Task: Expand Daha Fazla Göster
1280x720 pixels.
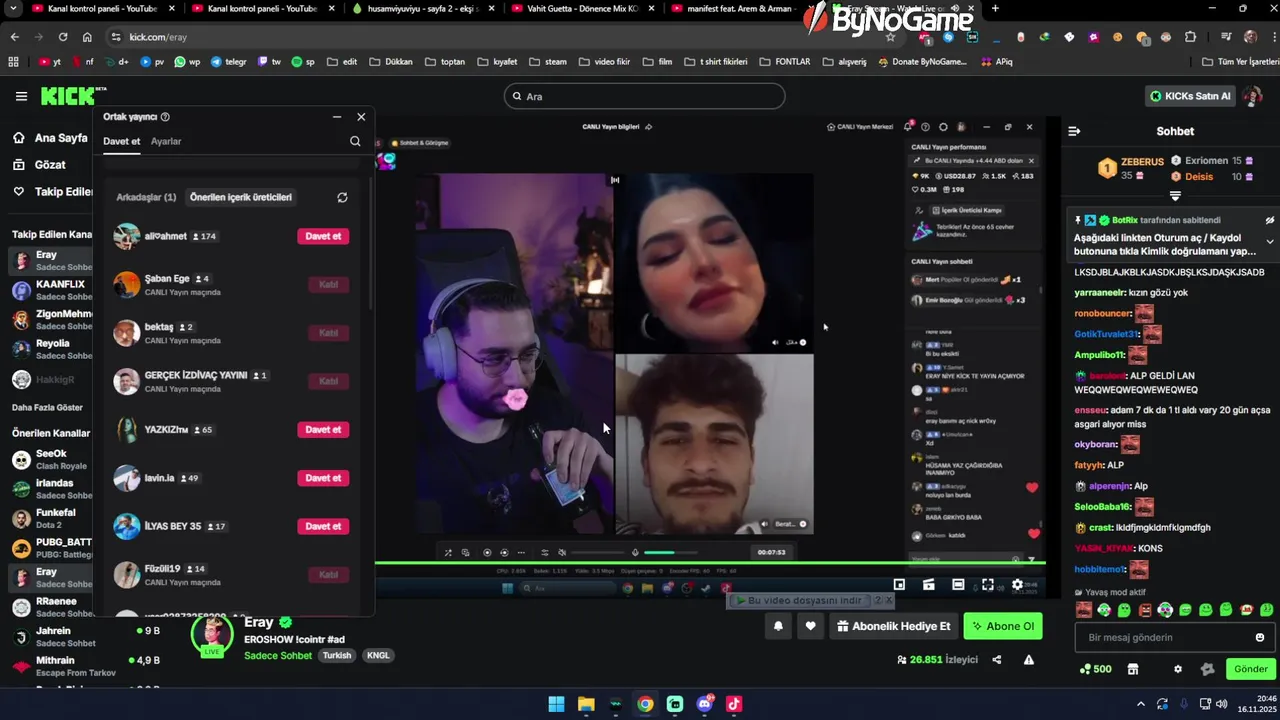Action: 47,408
